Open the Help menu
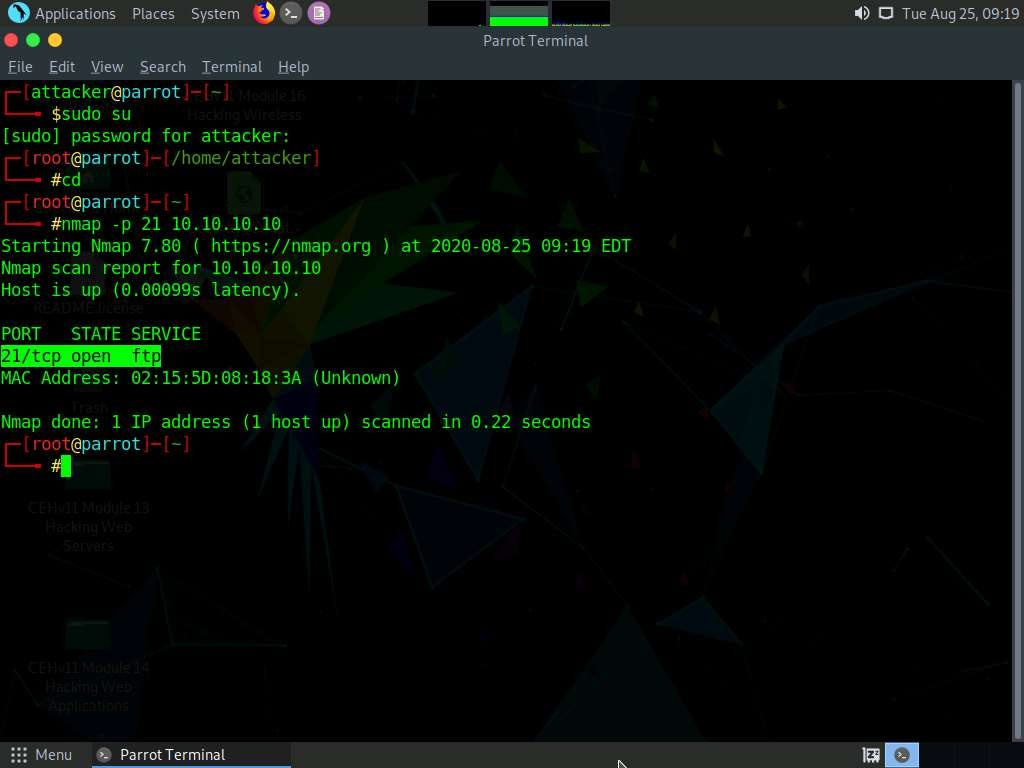1024x768 pixels. (293, 67)
